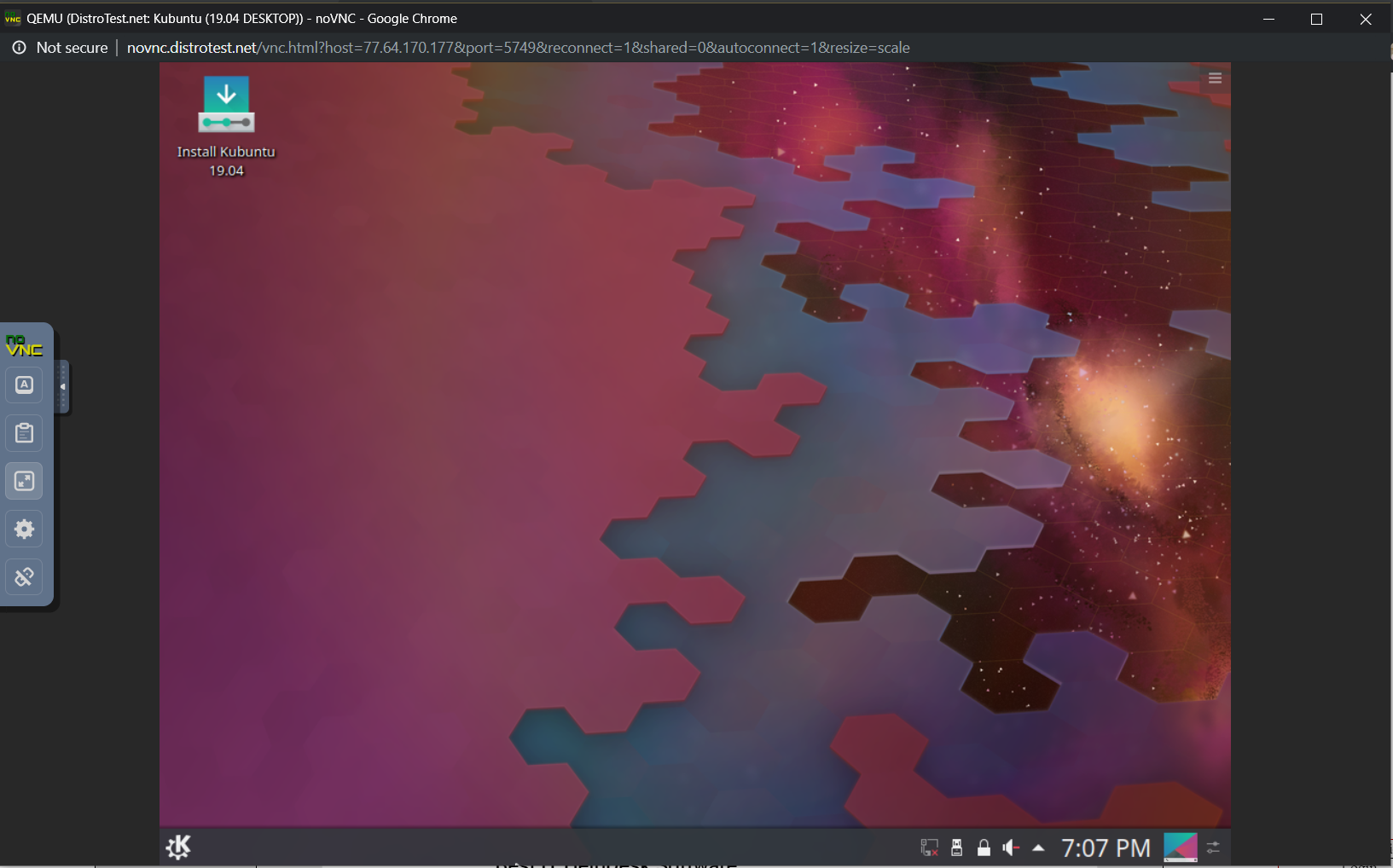Expand hidden system tray icons arrow
The image size is (1393, 868).
point(1038,848)
